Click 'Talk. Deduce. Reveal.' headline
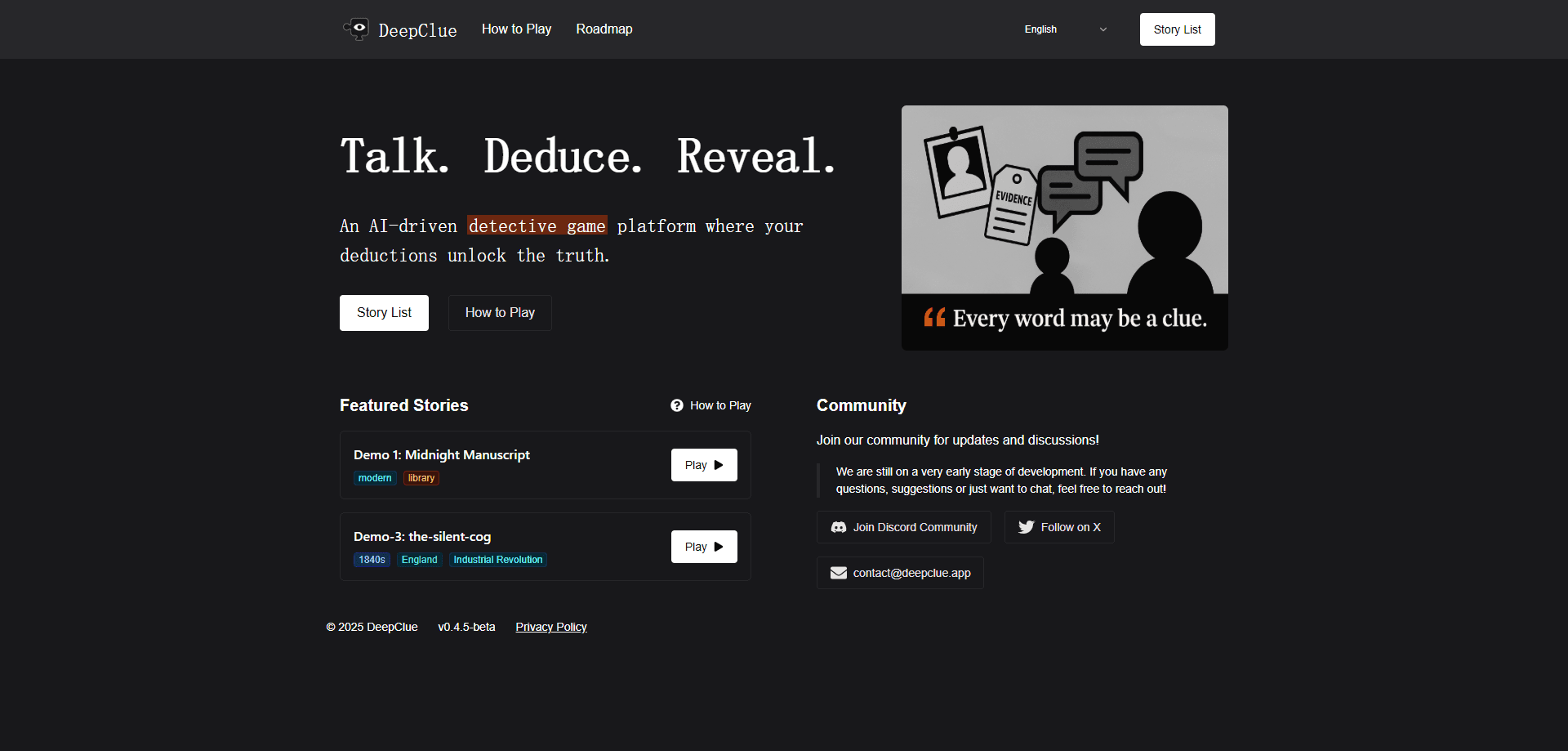This screenshot has width=1568, height=751. (x=589, y=156)
